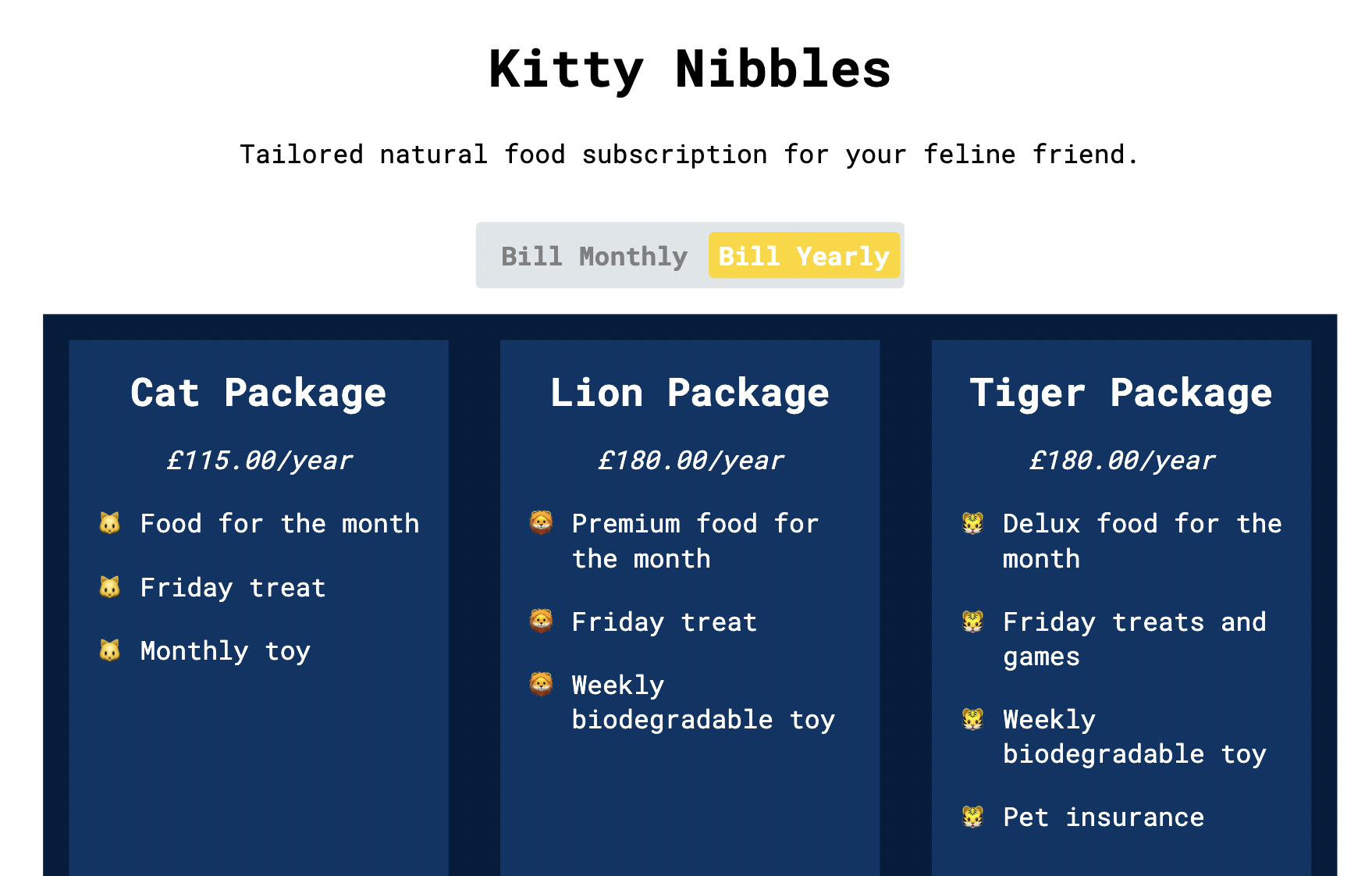Click the Pet insurance feature text

point(1104,817)
